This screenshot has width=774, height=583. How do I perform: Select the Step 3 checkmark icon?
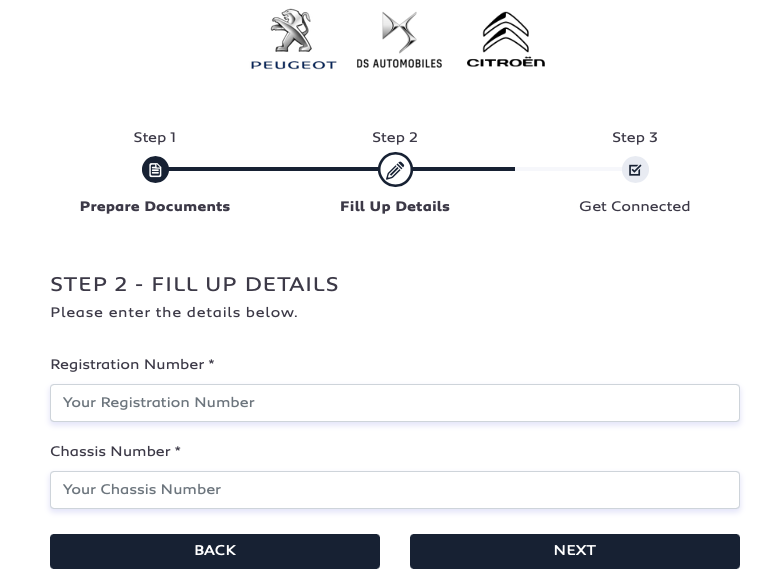635,170
